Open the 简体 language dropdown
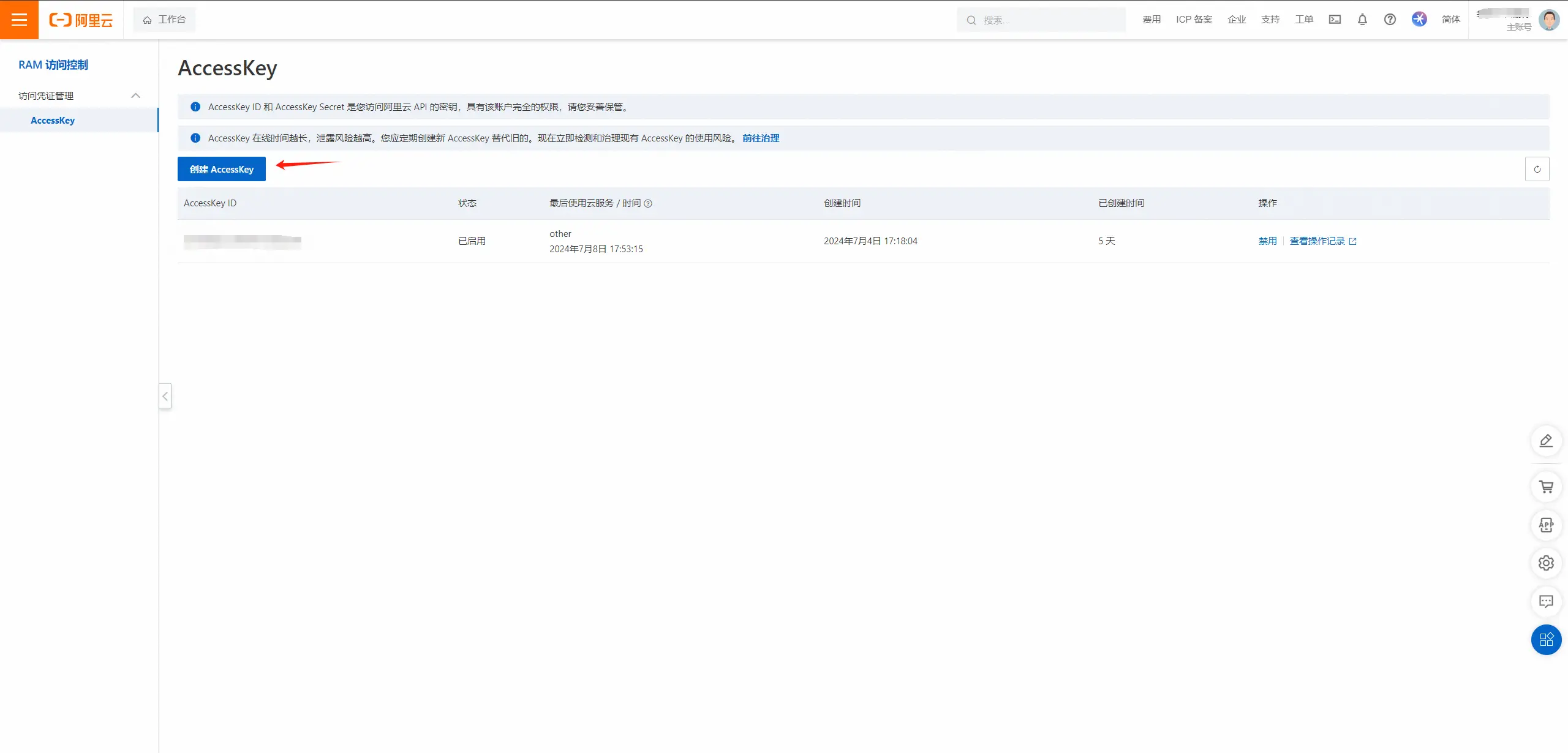The height and width of the screenshot is (753, 1568). (x=1450, y=20)
